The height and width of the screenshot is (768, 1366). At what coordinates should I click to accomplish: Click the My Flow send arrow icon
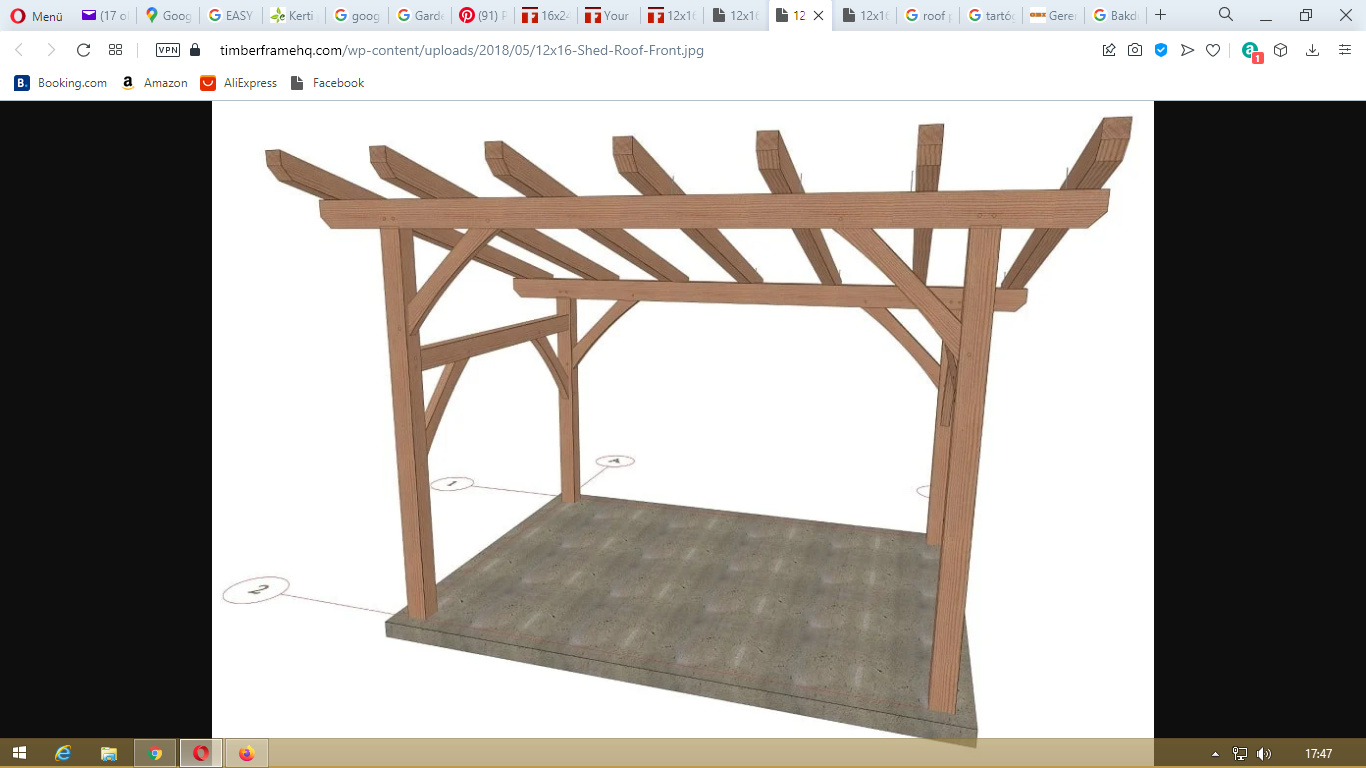[1187, 50]
